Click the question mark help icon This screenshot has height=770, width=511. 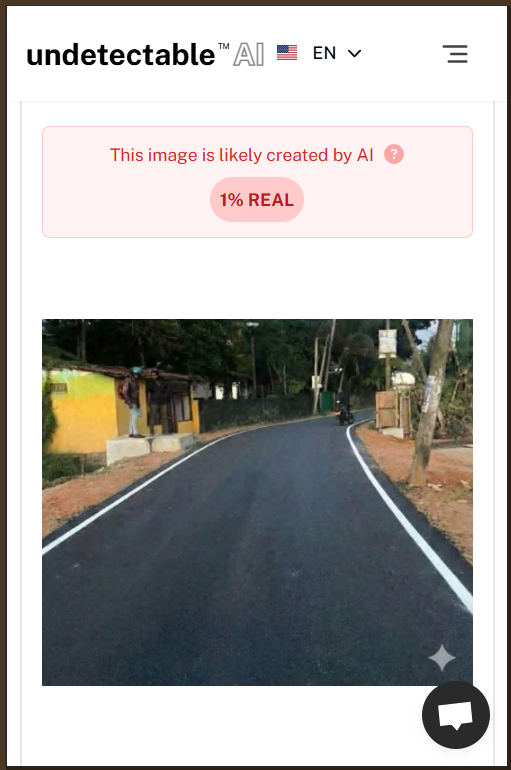(394, 154)
